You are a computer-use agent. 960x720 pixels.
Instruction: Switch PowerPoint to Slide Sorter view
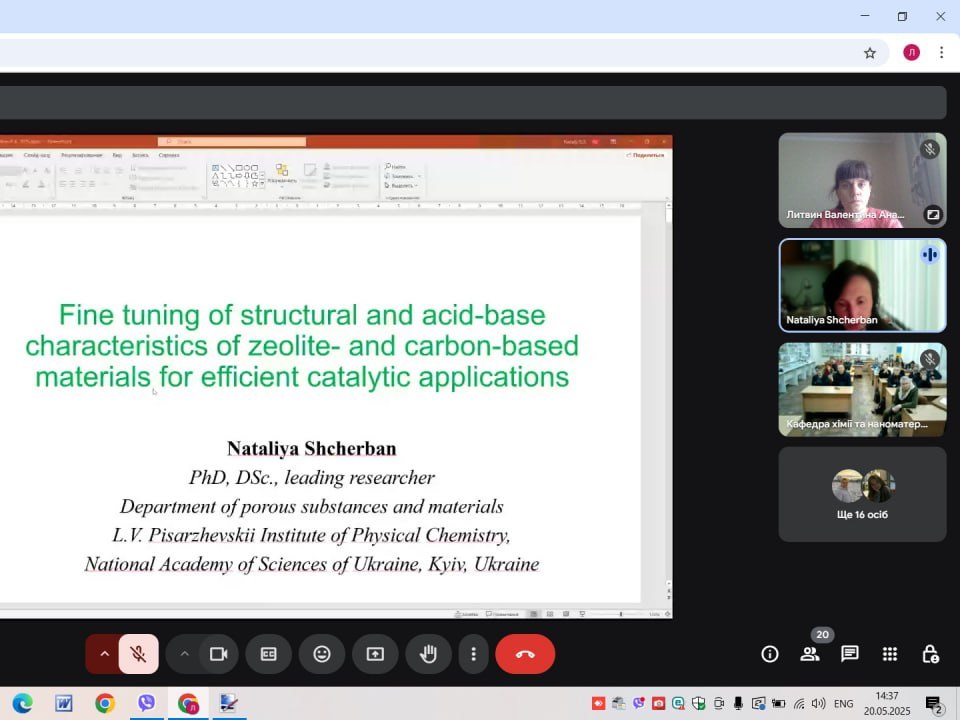click(x=550, y=613)
